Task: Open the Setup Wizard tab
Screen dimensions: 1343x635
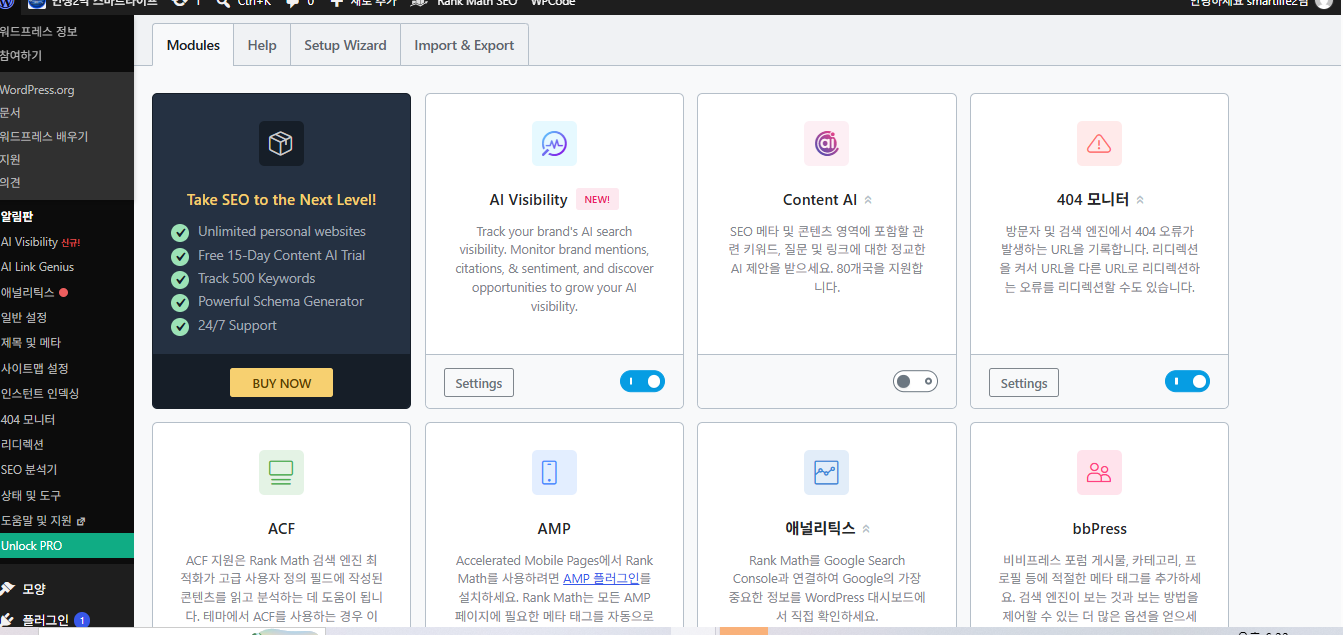Action: click(x=345, y=45)
